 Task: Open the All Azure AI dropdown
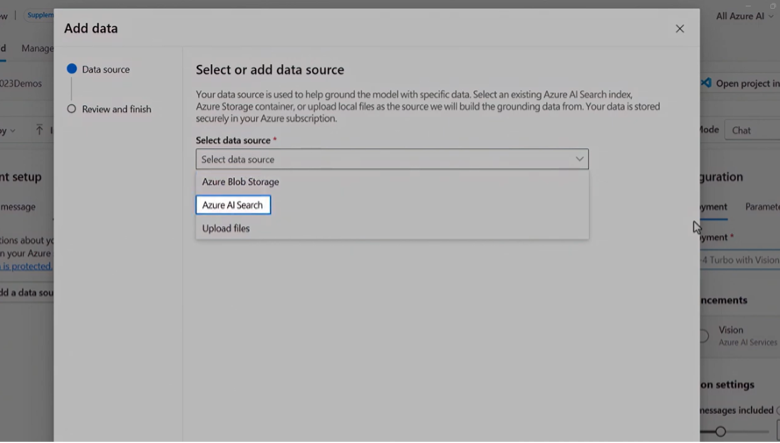pos(747,16)
